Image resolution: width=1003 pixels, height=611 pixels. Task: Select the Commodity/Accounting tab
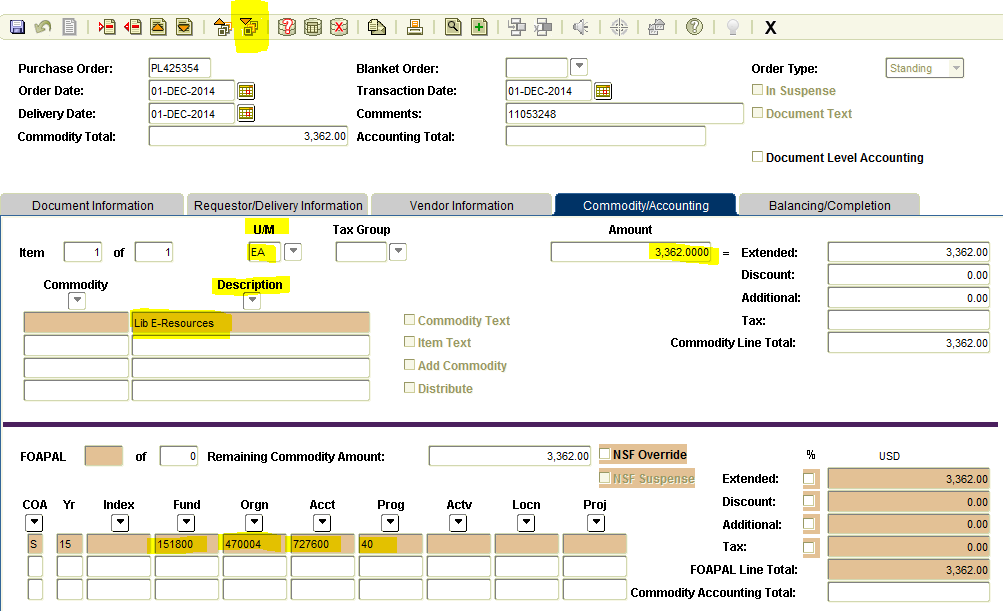pos(645,205)
